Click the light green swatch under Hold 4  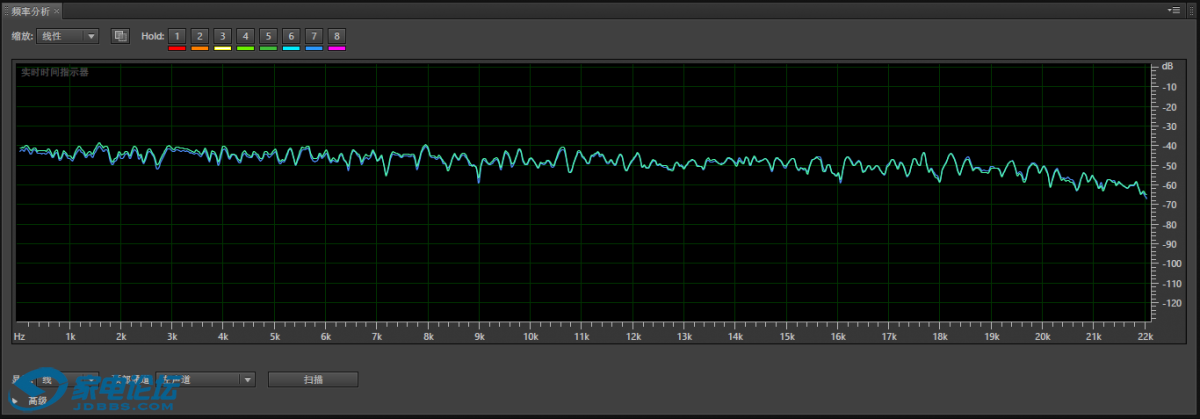245,48
